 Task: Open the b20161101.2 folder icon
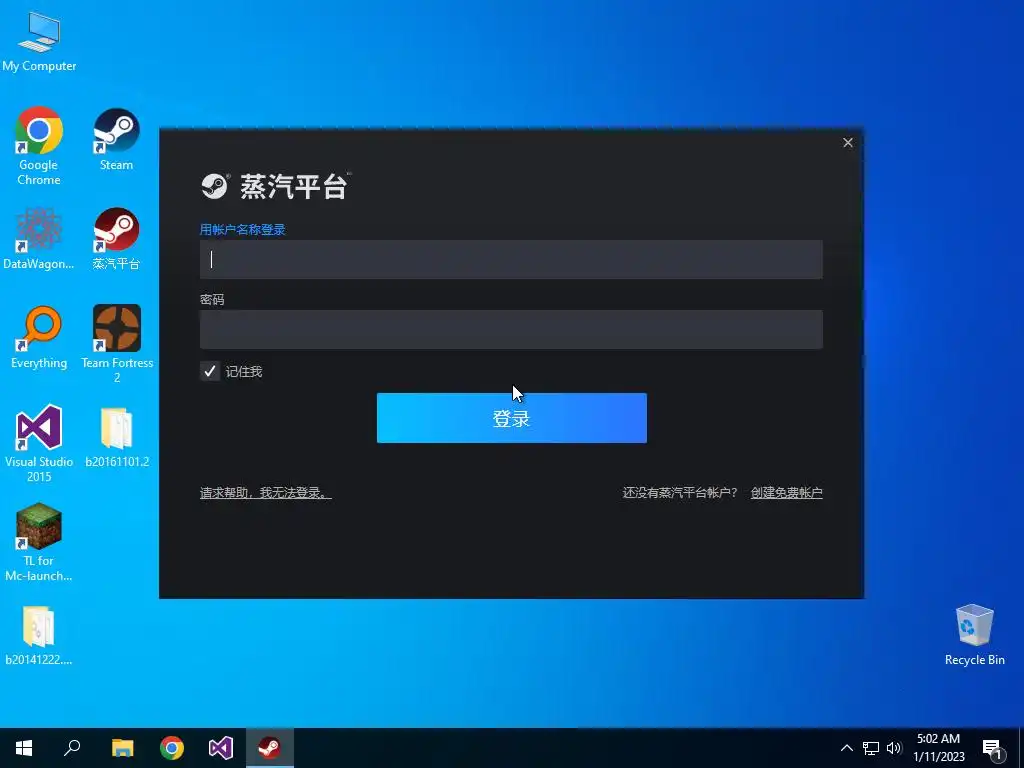pyautogui.click(x=117, y=437)
